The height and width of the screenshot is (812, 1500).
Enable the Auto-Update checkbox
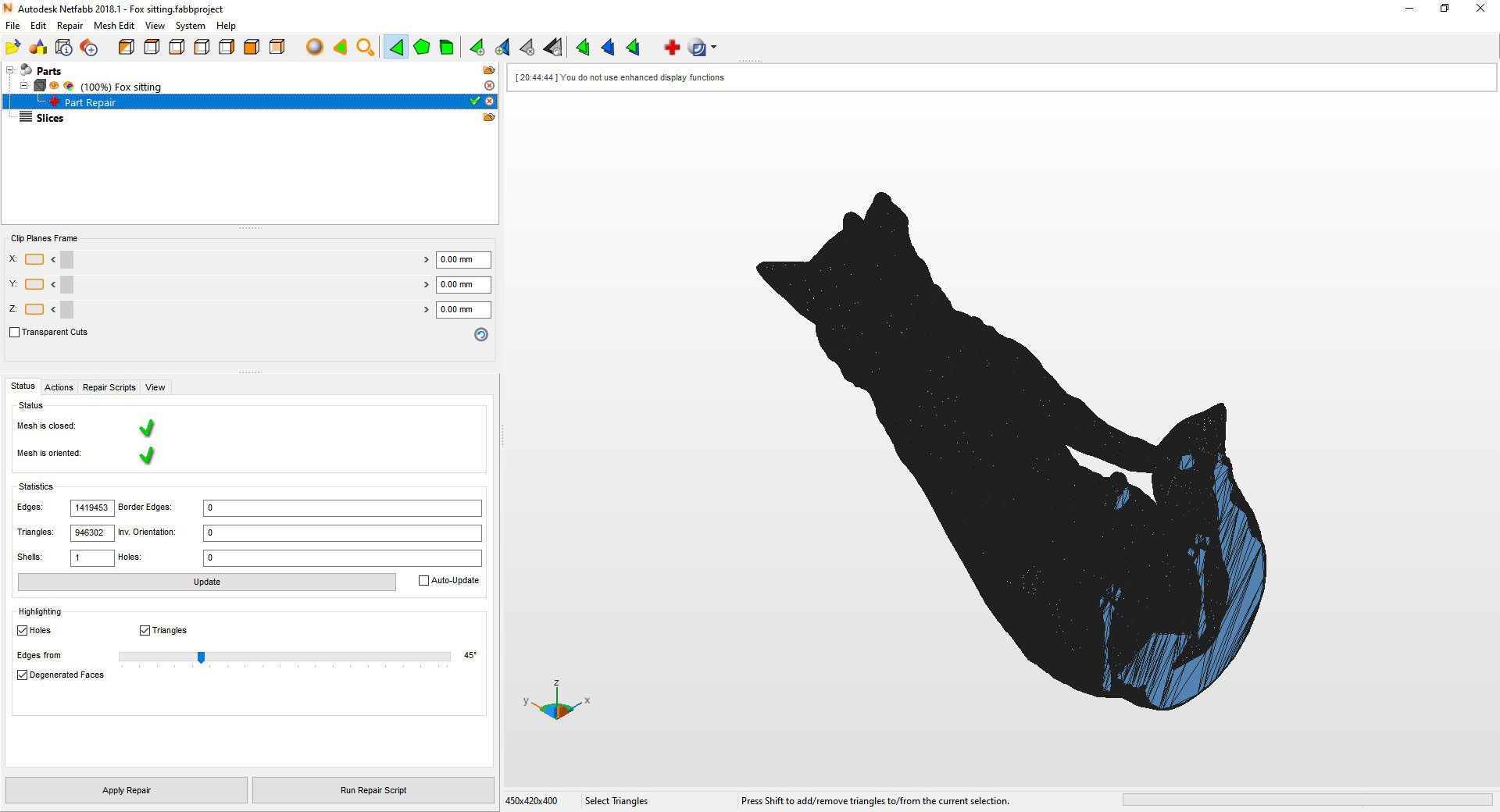(x=424, y=581)
